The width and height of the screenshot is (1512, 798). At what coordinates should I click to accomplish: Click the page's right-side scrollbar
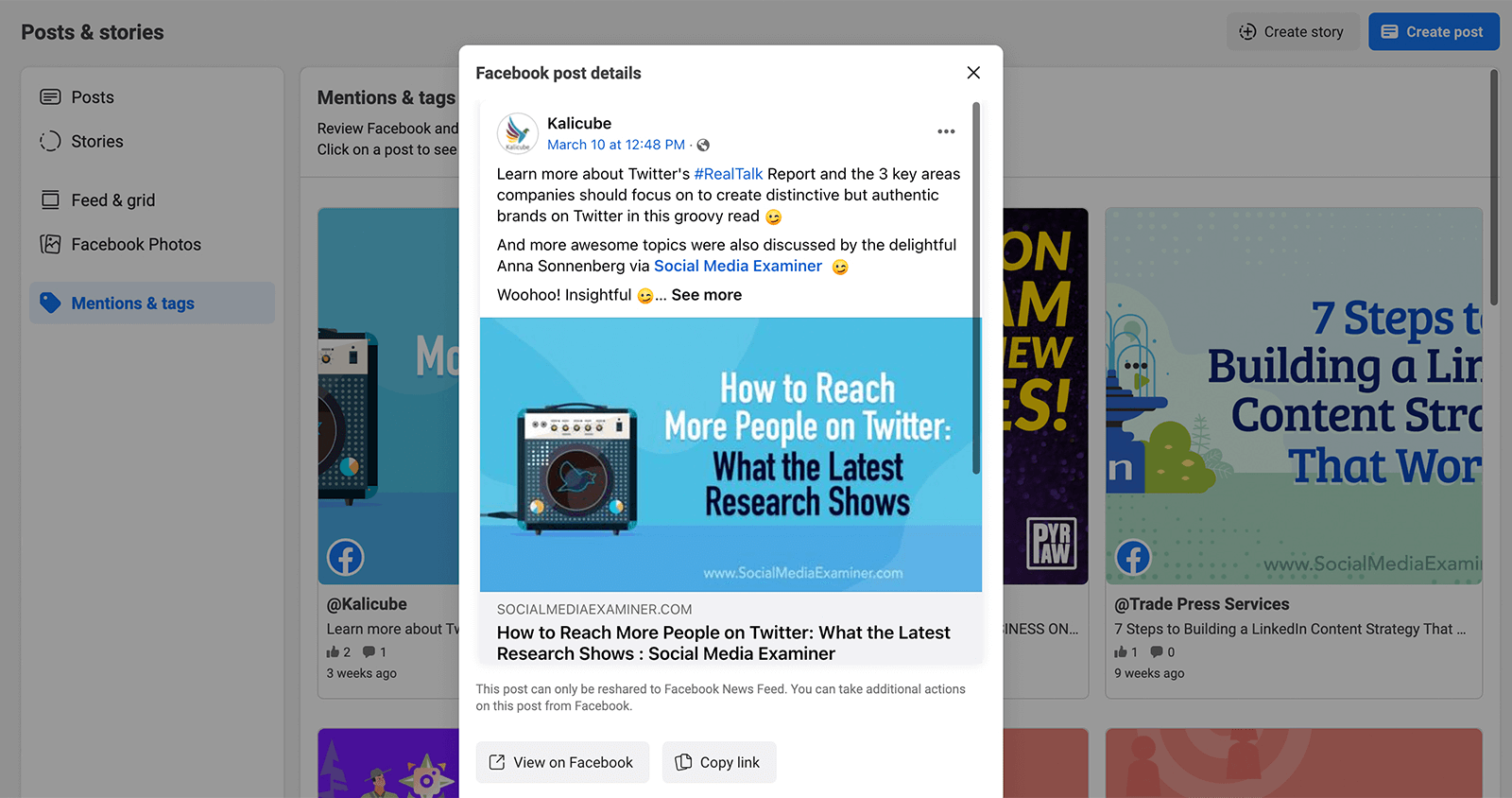[1494, 187]
